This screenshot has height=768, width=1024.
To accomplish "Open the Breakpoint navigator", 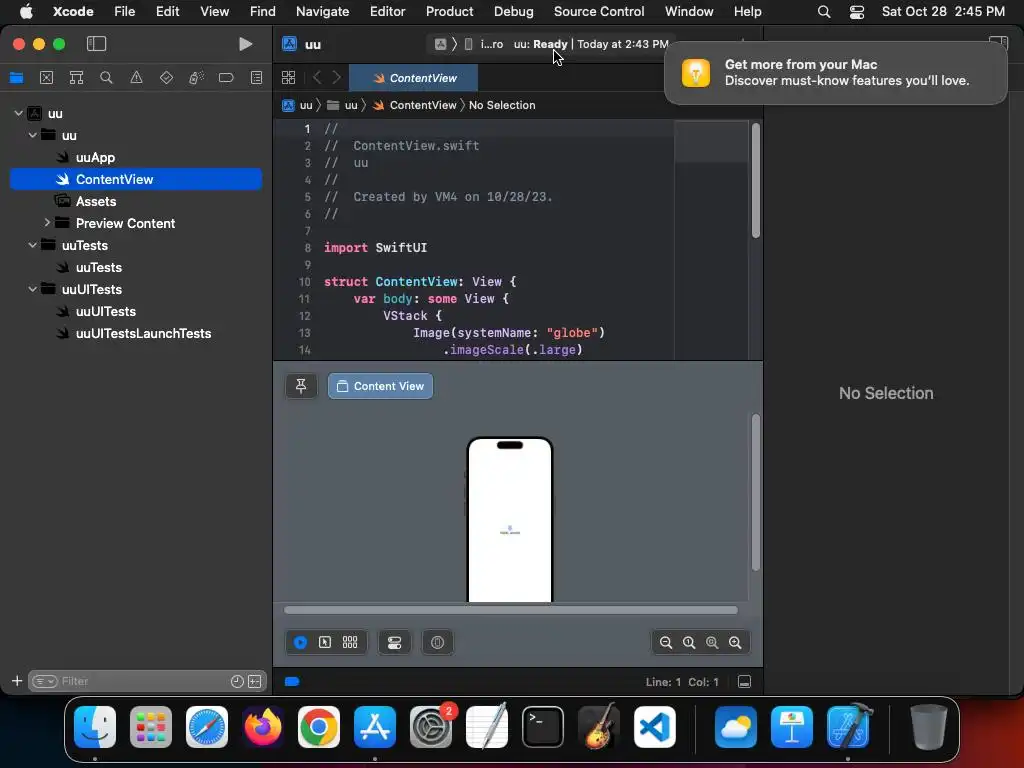I will click(226, 78).
